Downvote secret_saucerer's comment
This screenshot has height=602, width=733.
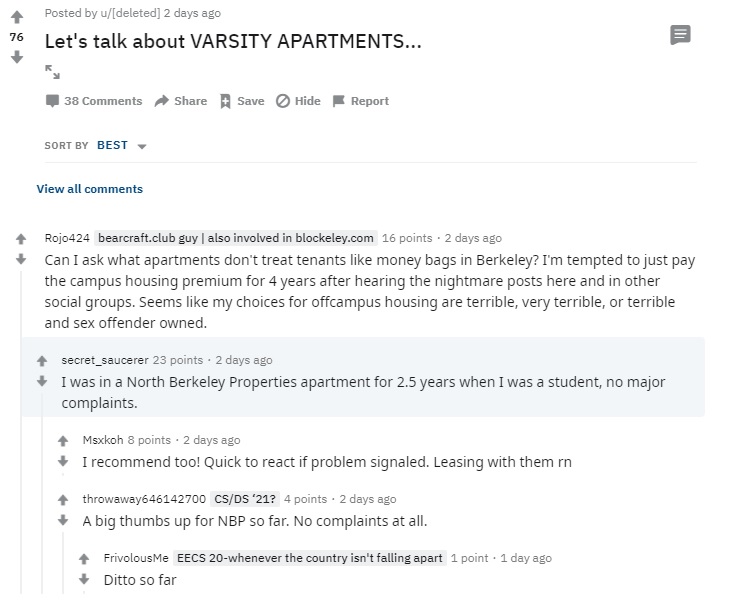[42, 381]
